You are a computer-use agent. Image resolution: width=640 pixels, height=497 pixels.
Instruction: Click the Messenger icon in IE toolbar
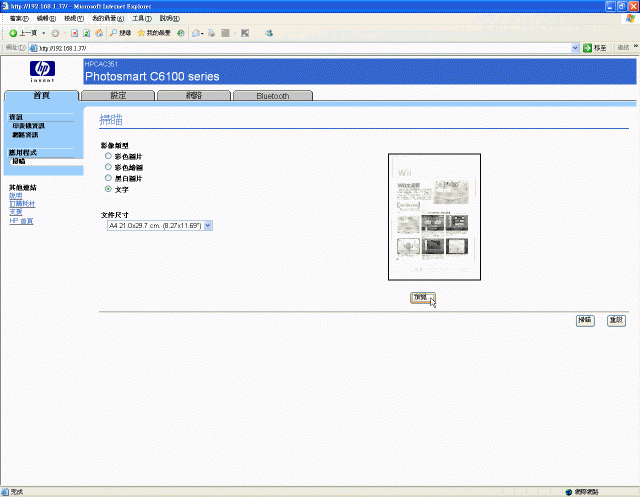[x=269, y=33]
